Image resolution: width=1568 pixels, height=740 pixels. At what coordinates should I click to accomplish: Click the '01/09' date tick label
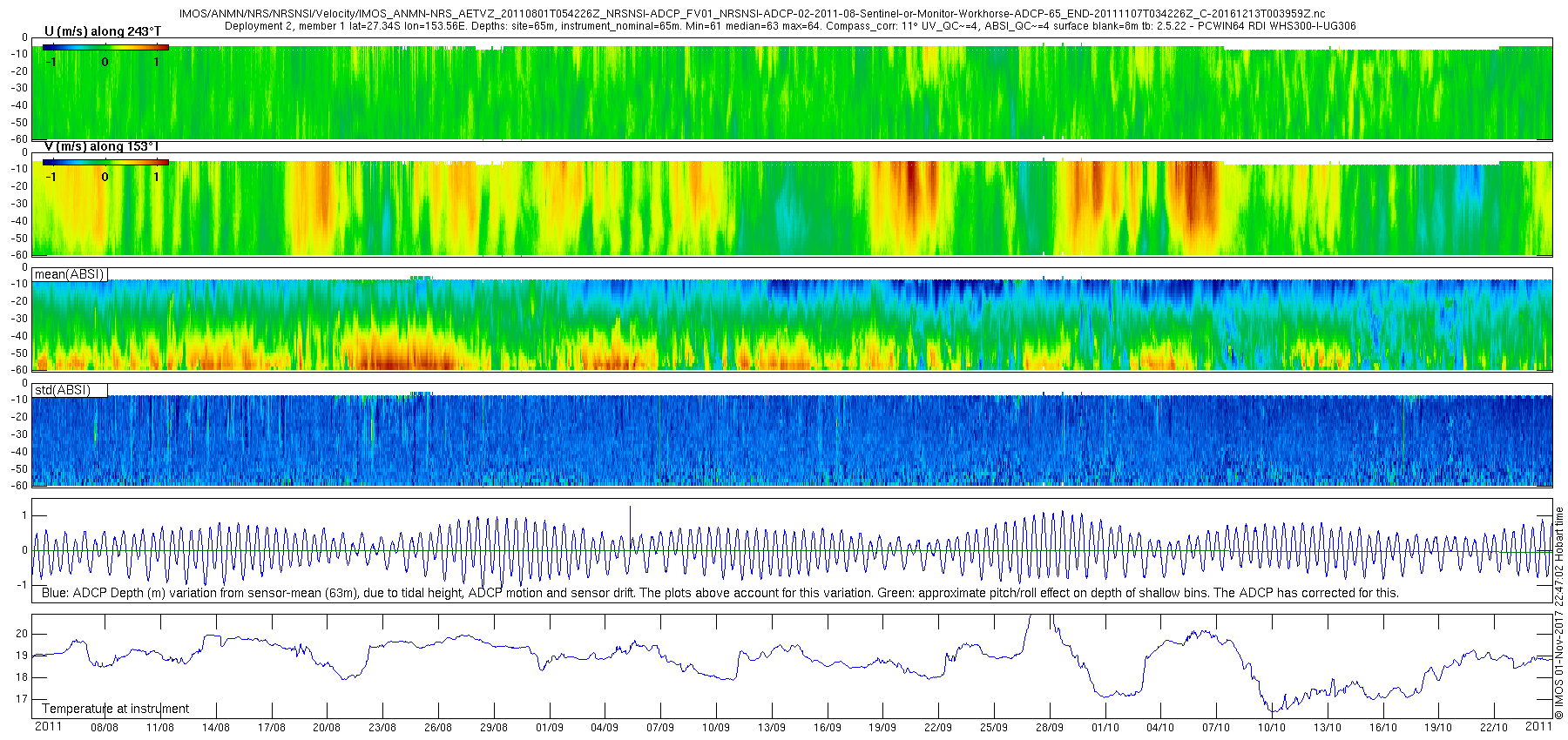point(550,728)
